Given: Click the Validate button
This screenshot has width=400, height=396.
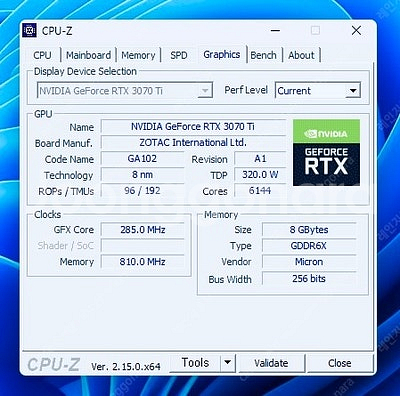Looking at the screenshot, I should [x=271, y=363].
